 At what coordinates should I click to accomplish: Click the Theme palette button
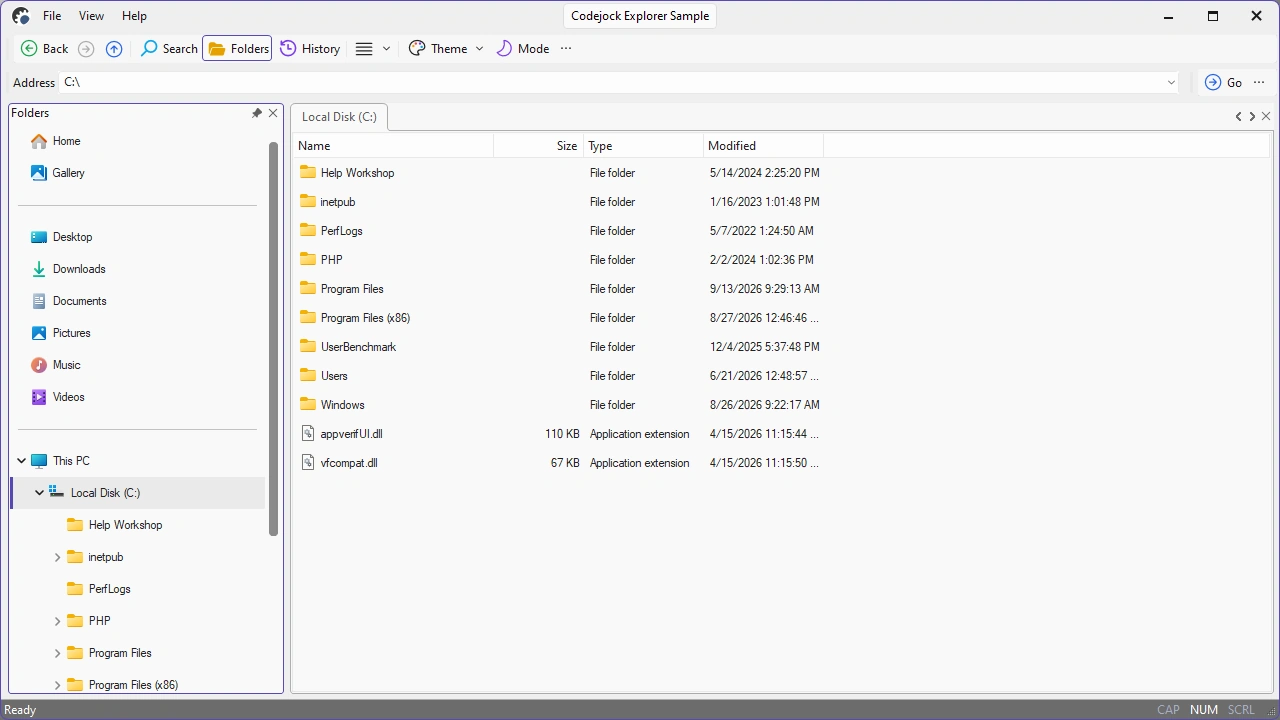pos(438,48)
